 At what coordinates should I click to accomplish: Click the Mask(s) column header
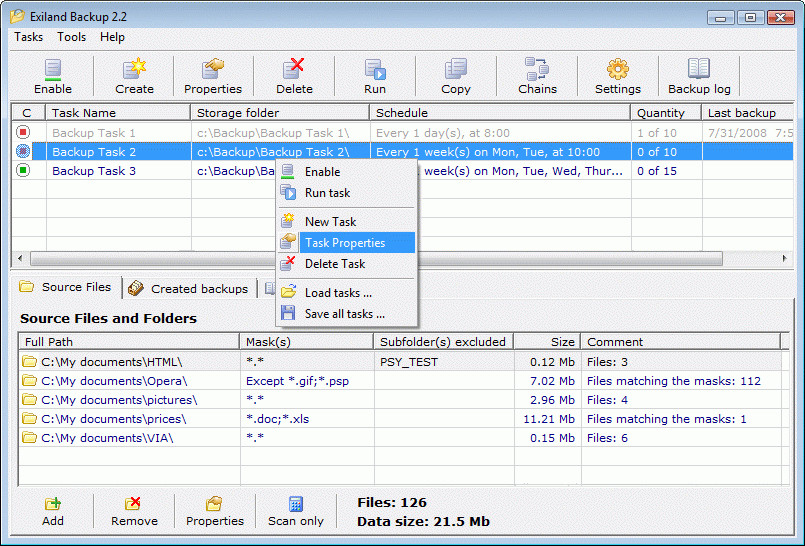306,342
